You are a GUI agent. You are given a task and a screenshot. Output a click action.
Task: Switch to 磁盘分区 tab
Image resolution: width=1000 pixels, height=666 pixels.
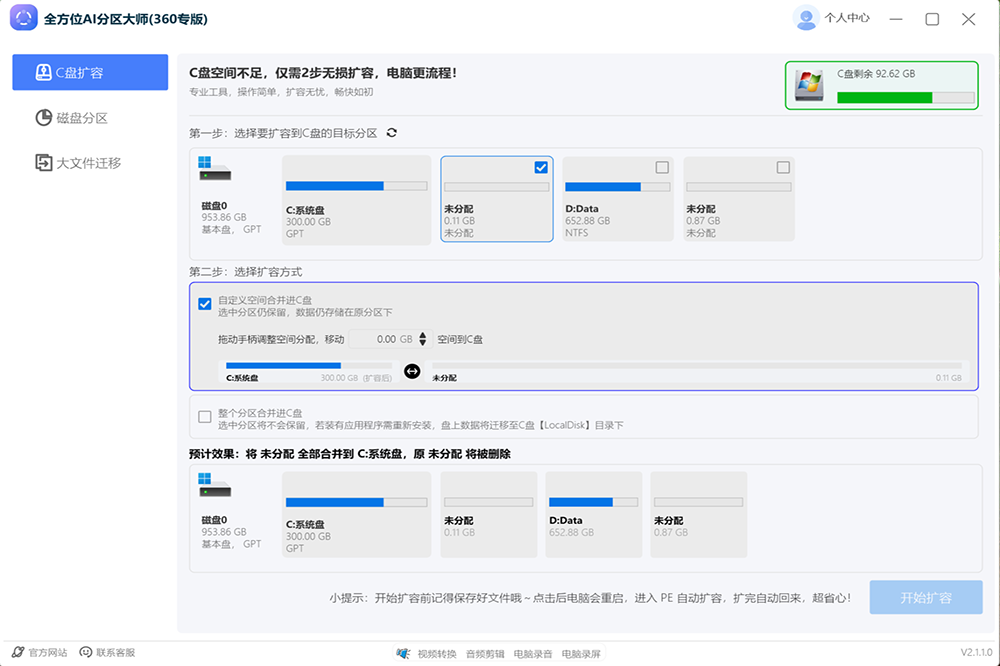click(x=81, y=118)
